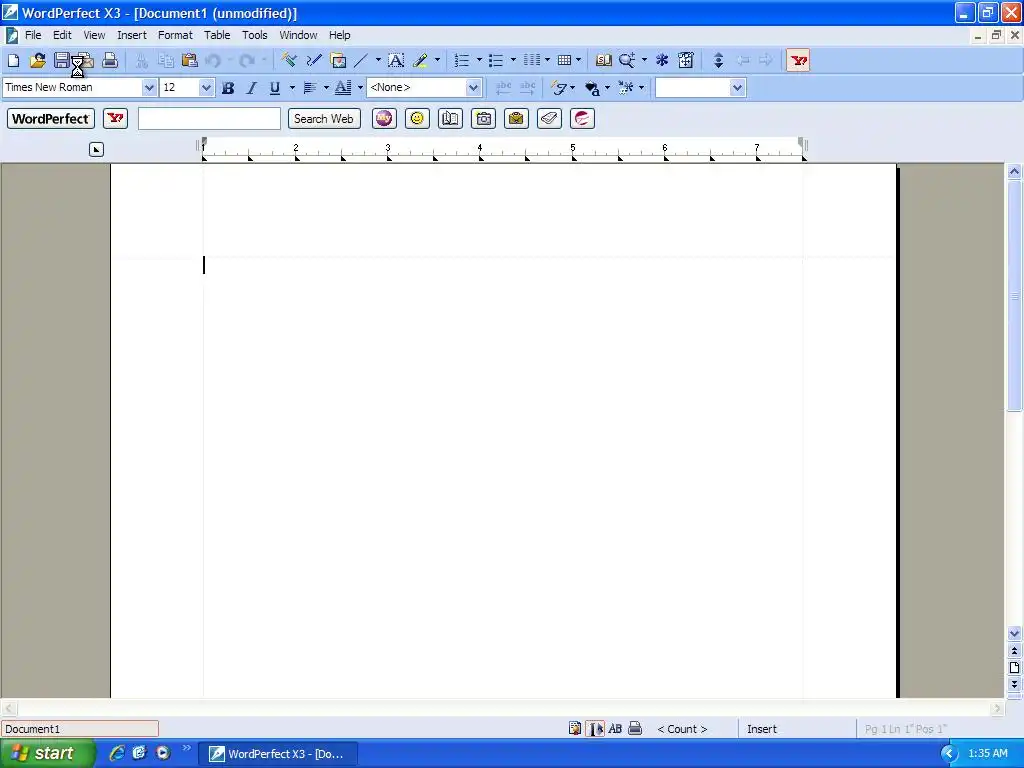Viewport: 1024px width, 768px height.
Task: Launch Internet Explorer from the quick launch
Action: [116, 753]
